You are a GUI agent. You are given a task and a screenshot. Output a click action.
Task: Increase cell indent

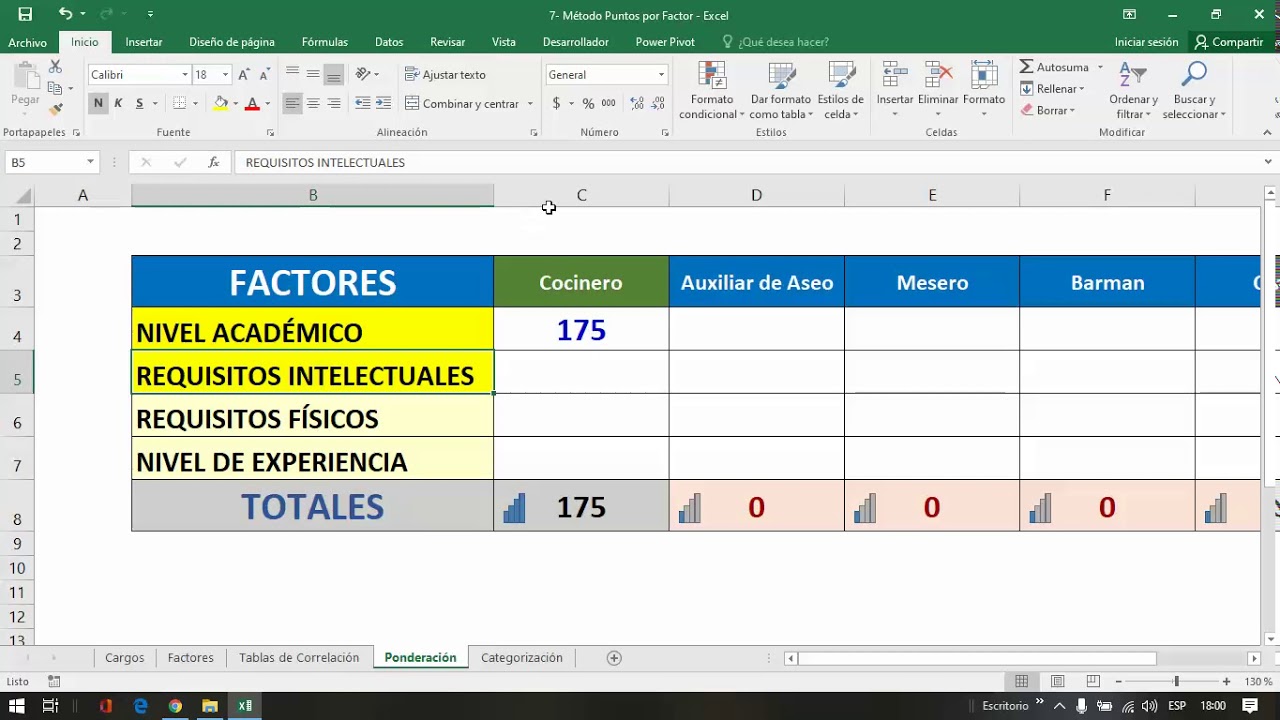384,103
